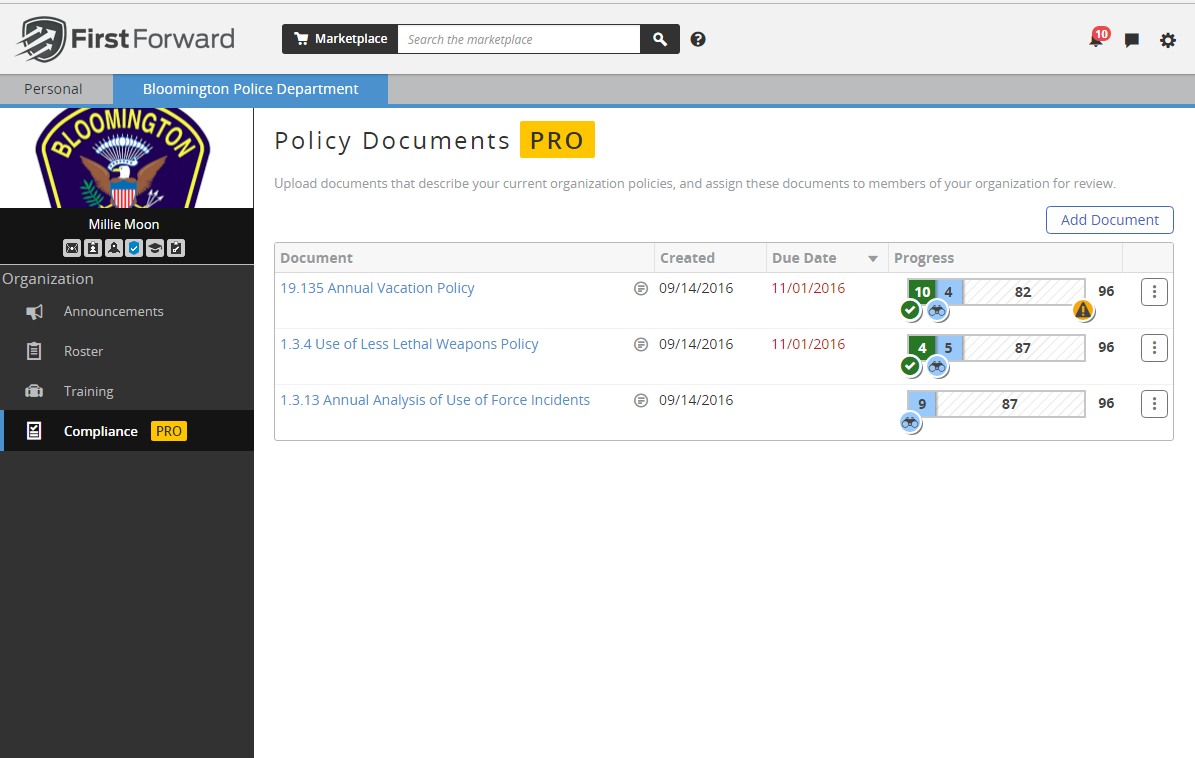The height and width of the screenshot is (758, 1195).
Task: Open Training in the sidebar
Action: [127, 391]
